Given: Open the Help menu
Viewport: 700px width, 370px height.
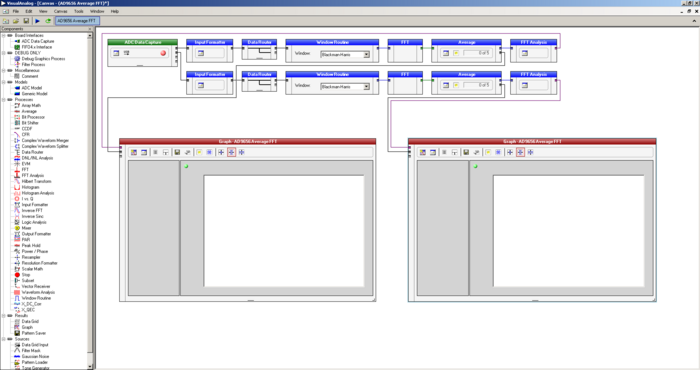Looking at the screenshot, I should coord(115,11).
